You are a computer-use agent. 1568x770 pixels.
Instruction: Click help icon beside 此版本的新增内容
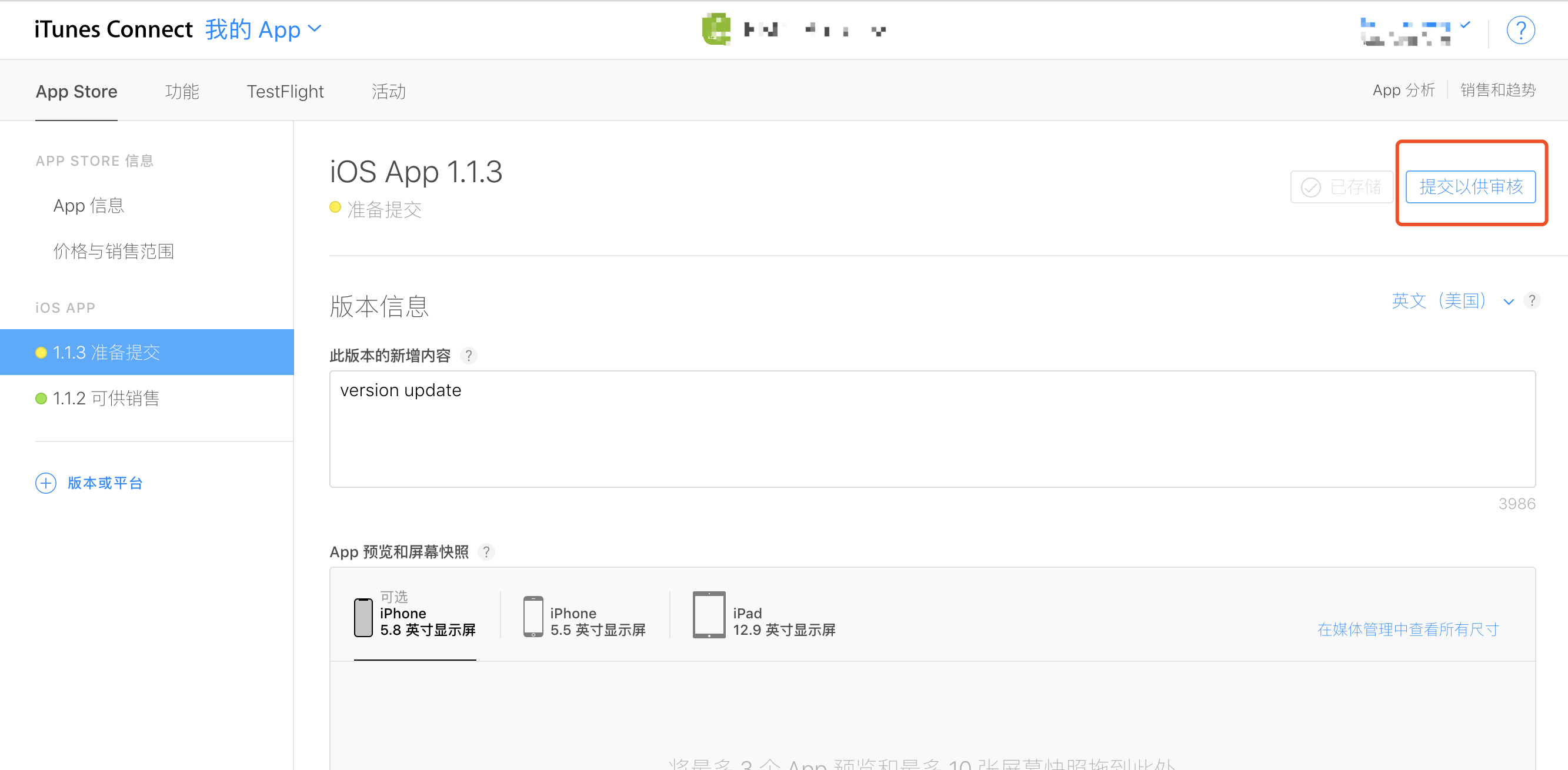[x=468, y=356]
